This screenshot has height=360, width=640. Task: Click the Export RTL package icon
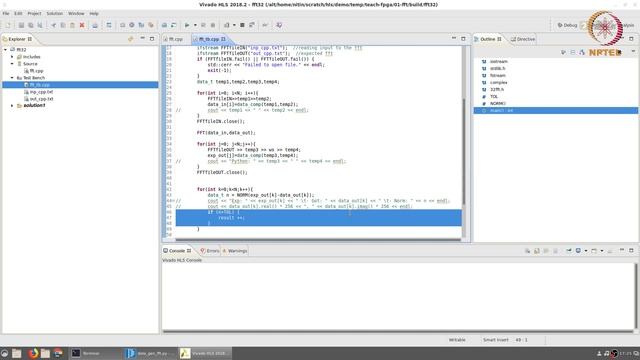[227, 25]
